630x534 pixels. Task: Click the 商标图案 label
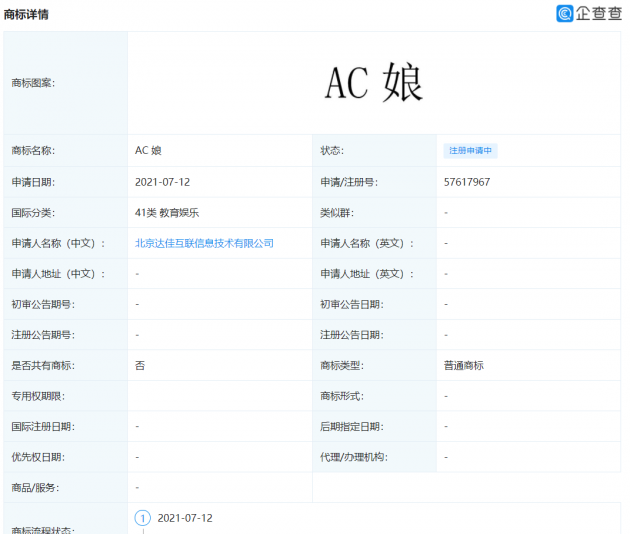pos(33,83)
